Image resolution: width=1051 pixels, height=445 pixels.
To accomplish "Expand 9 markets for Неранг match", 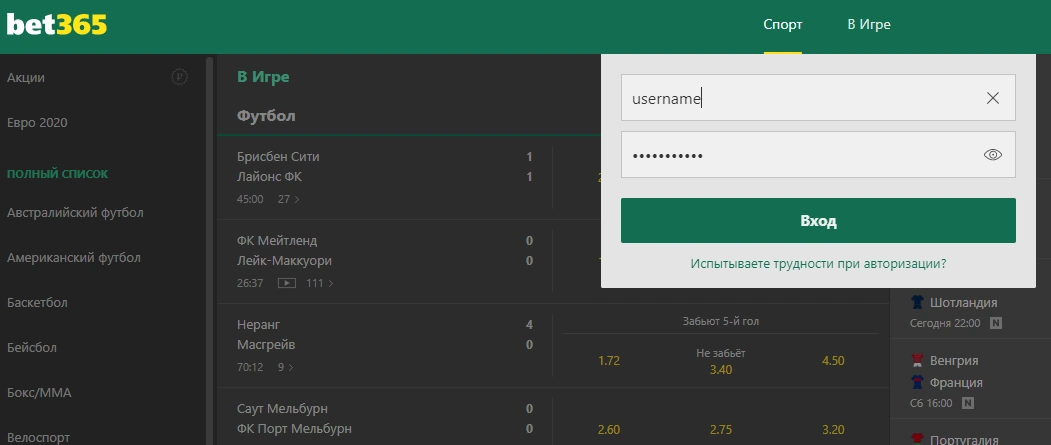I will pyautogui.click(x=286, y=367).
